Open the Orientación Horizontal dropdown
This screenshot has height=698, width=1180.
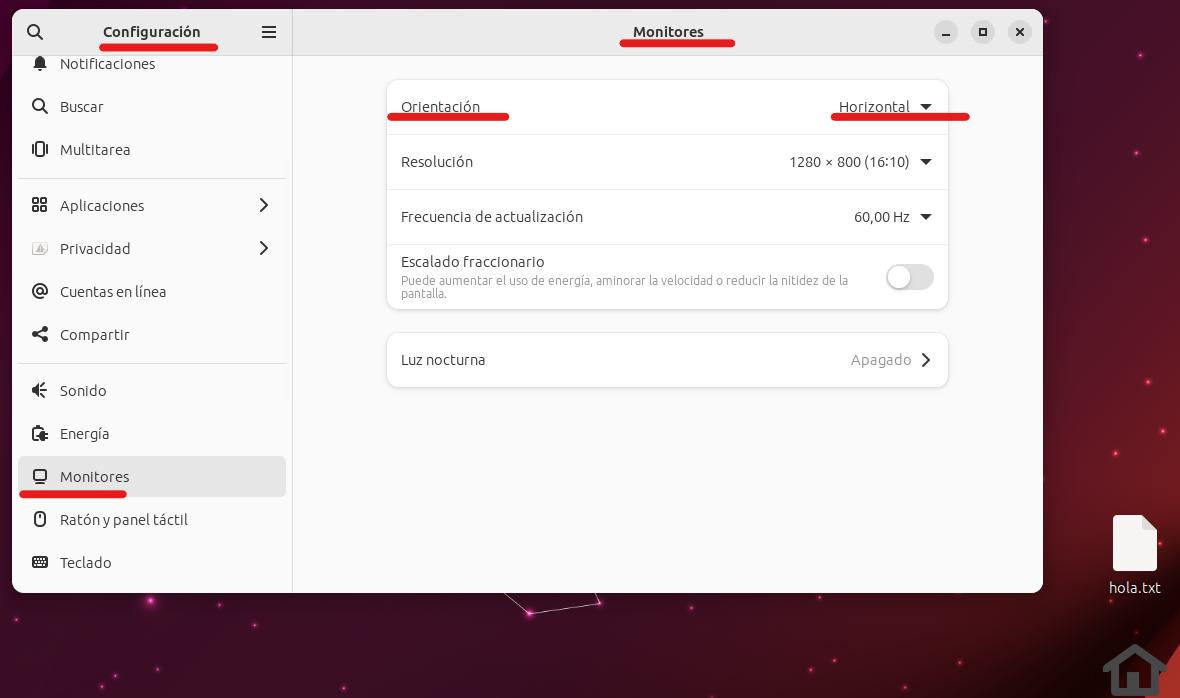(885, 107)
